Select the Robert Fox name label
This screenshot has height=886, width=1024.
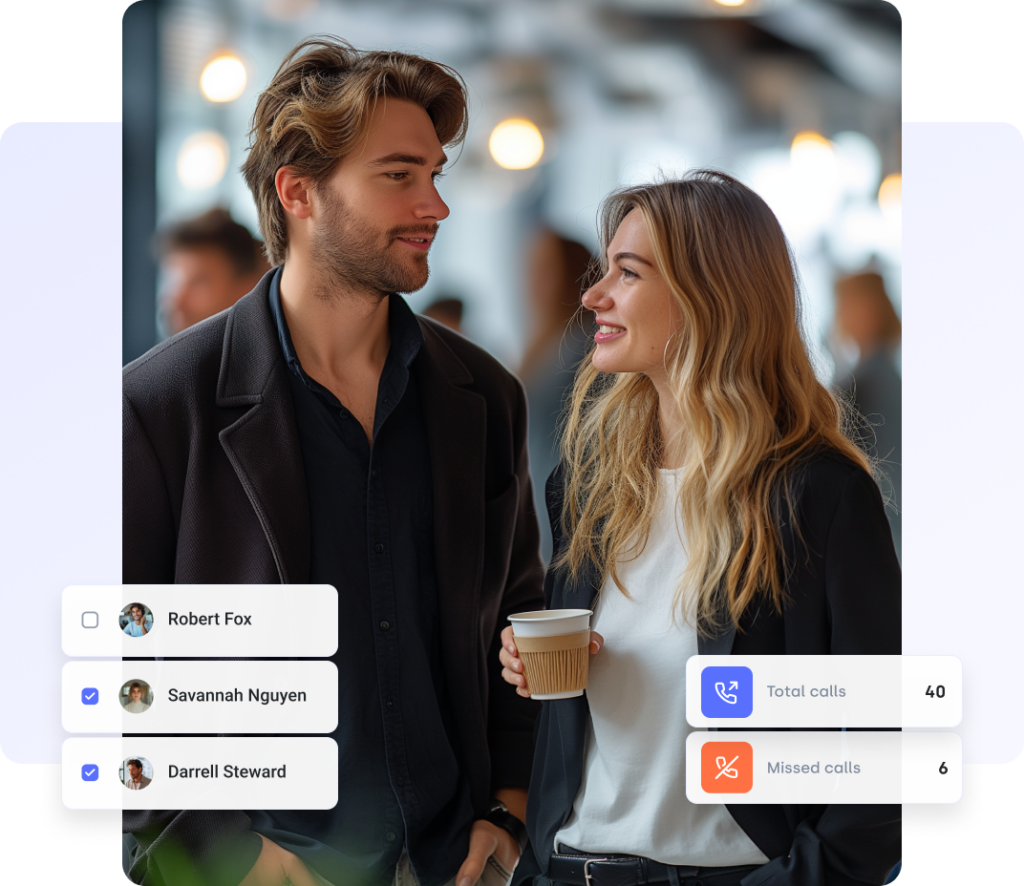coord(209,620)
